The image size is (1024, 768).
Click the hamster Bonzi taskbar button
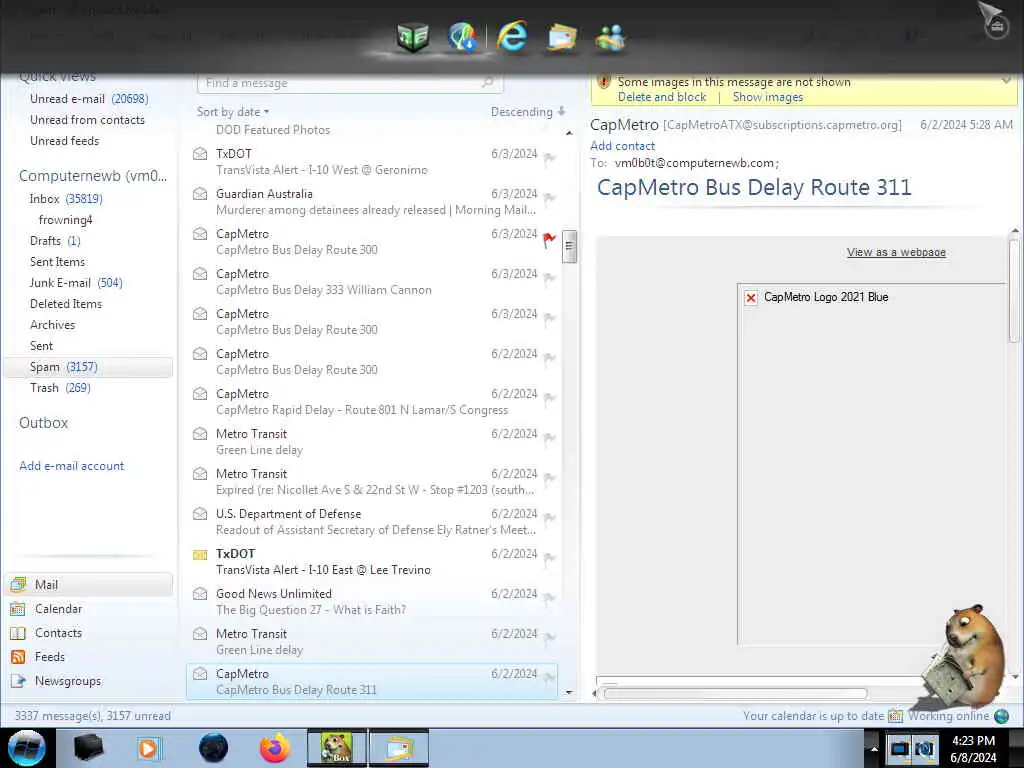click(x=337, y=748)
